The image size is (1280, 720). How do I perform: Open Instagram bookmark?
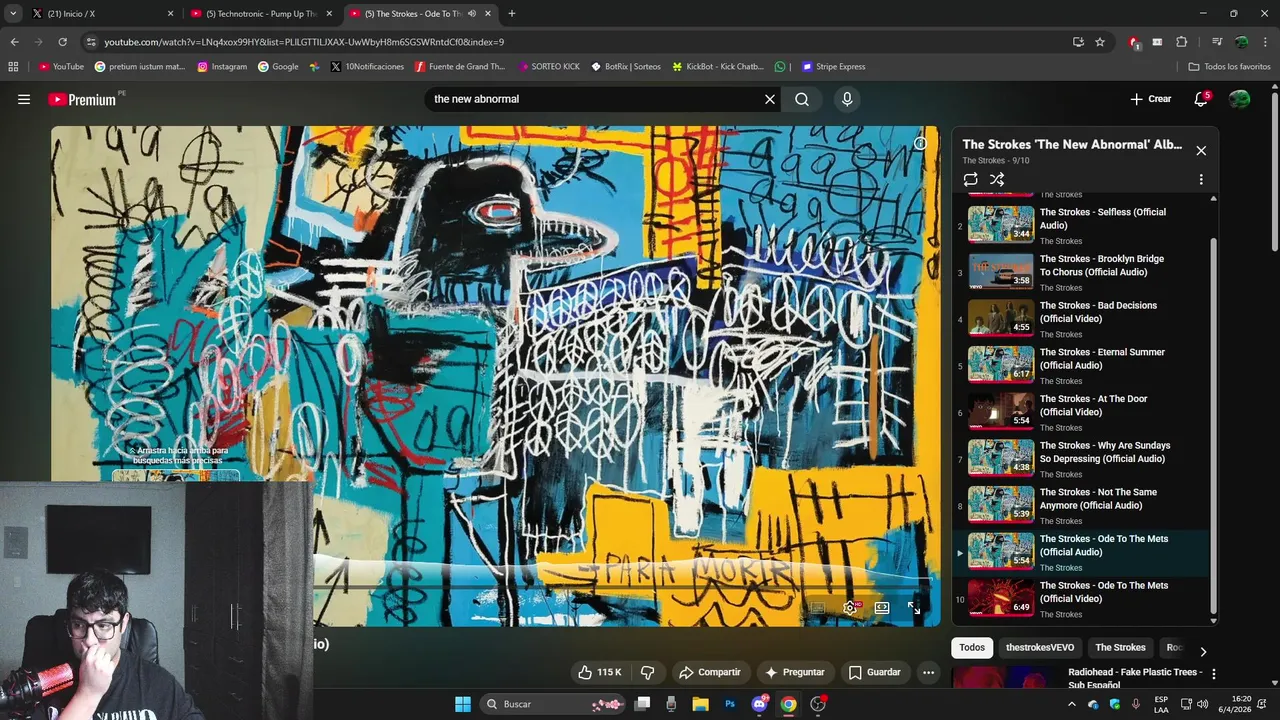tap(222, 67)
